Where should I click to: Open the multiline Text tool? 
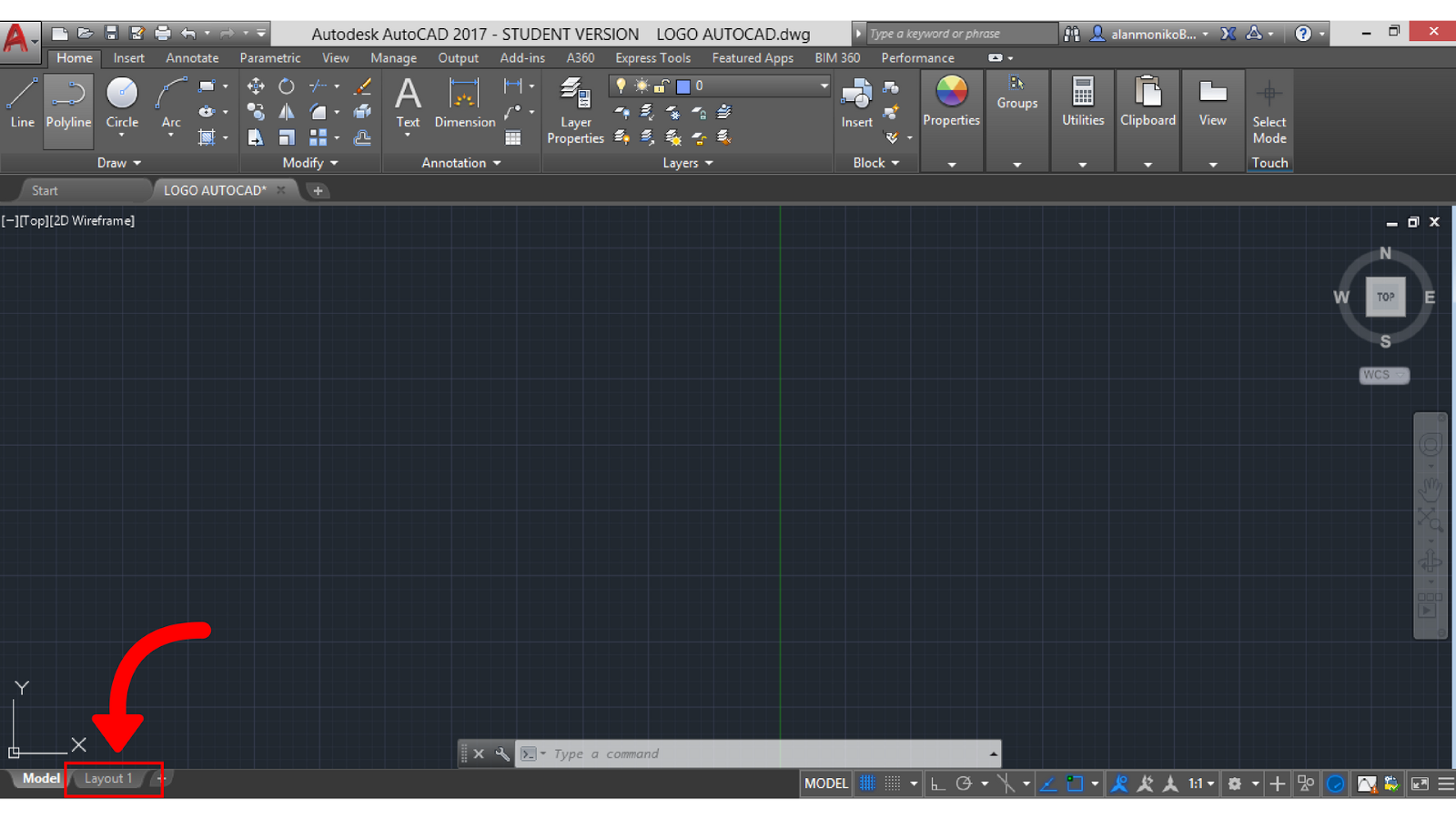(407, 100)
